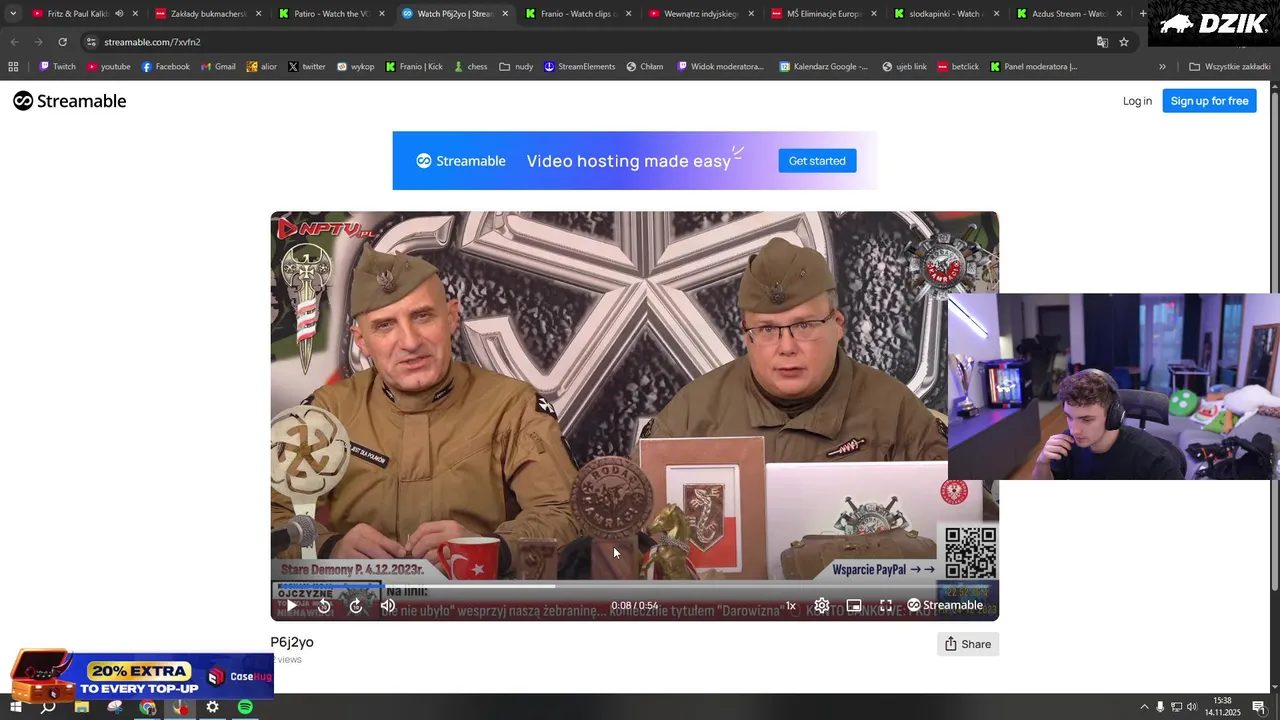This screenshot has height=720, width=1280.
Task: Open nudy bookmarks folder
Action: tap(516, 67)
